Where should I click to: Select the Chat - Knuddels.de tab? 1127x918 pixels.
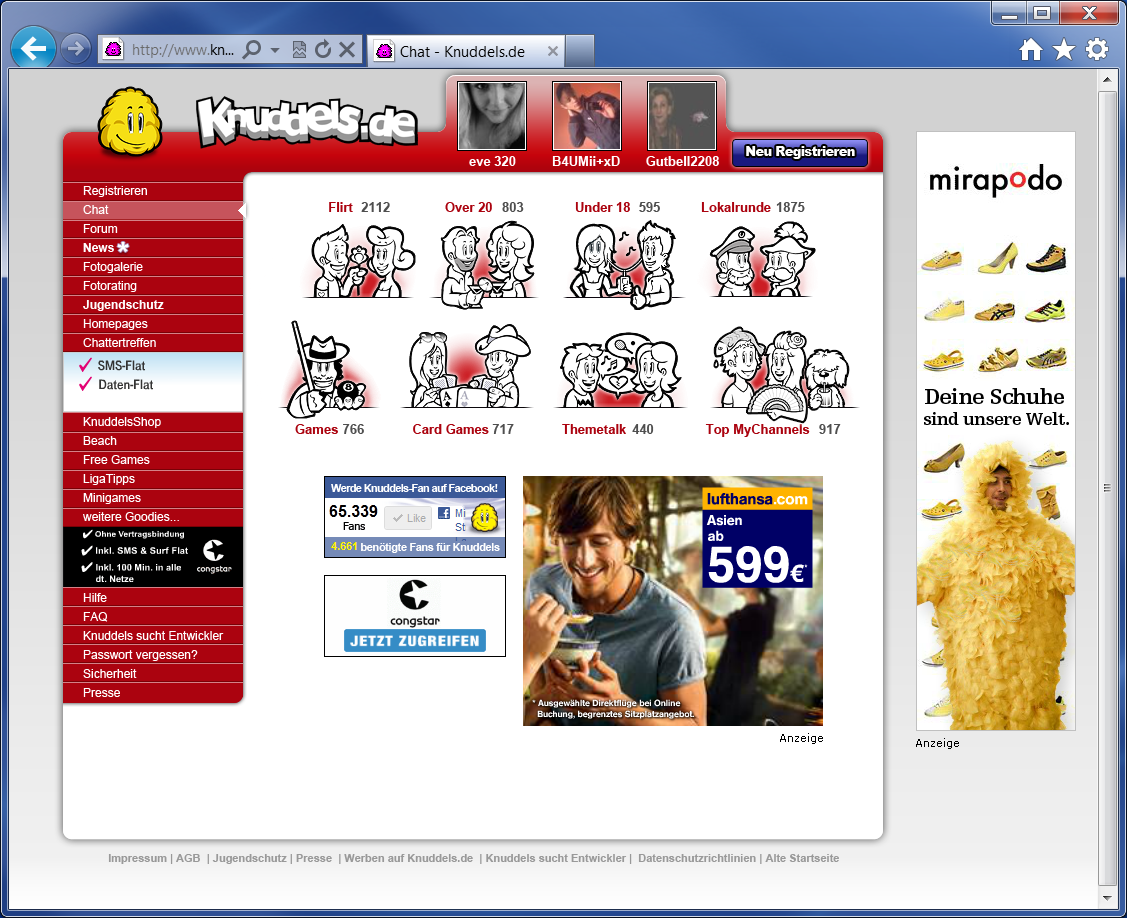coord(466,51)
